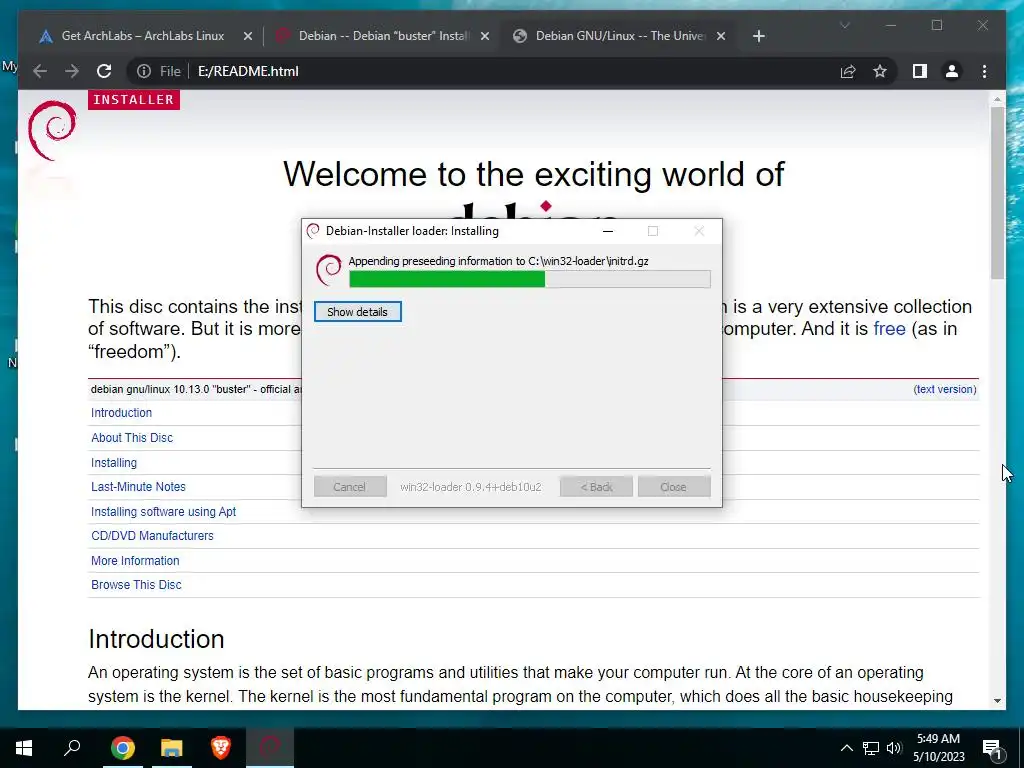Screen dimensions: 1024x768
Task: Open the Introduction link
Action: point(121,413)
